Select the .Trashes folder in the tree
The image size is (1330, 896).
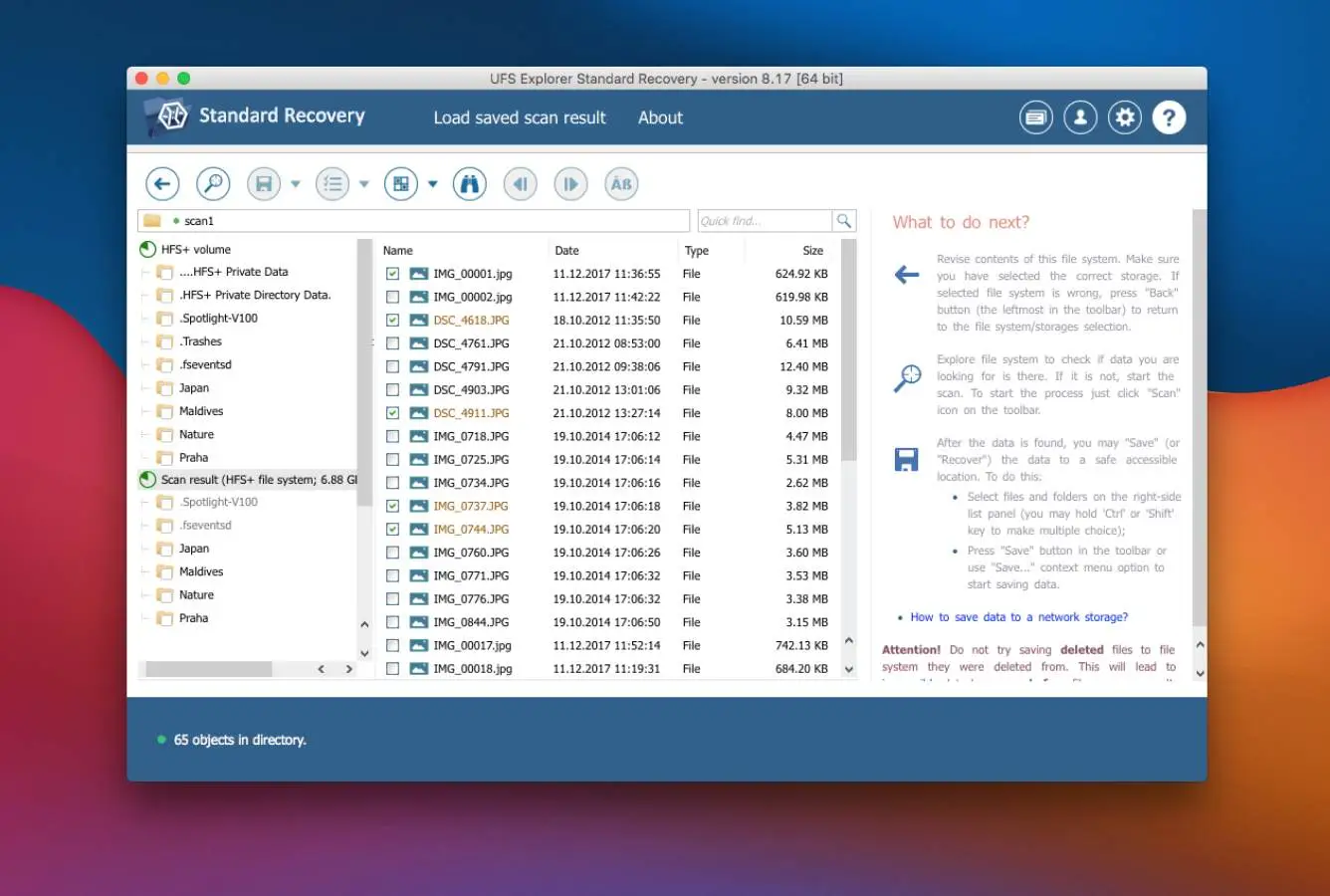tap(201, 341)
